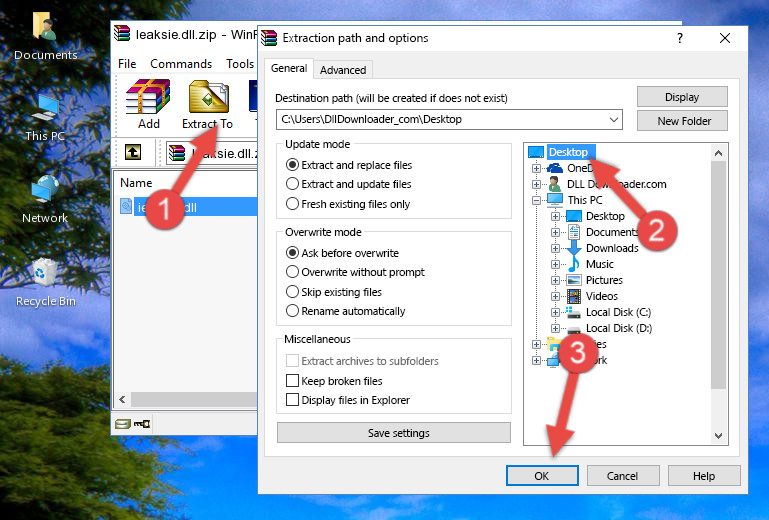Select the Videos film icon in tree
This screenshot has height=520, width=769.
point(574,296)
